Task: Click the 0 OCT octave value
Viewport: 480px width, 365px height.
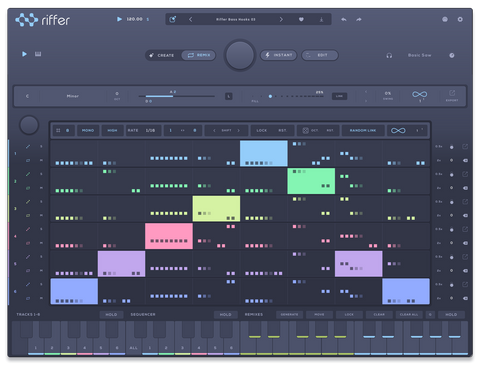Action: click(x=117, y=96)
